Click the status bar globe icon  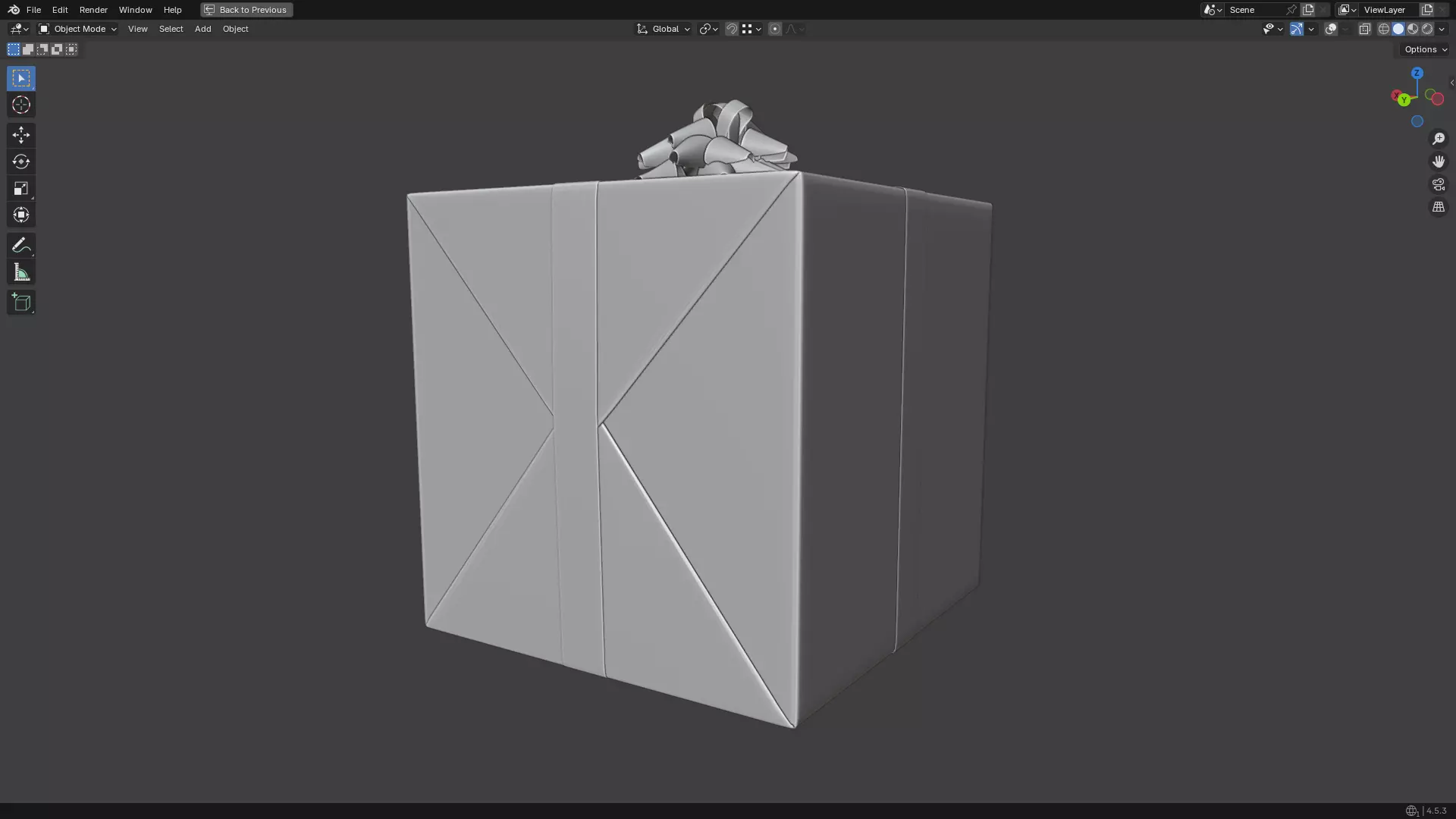point(1411,811)
